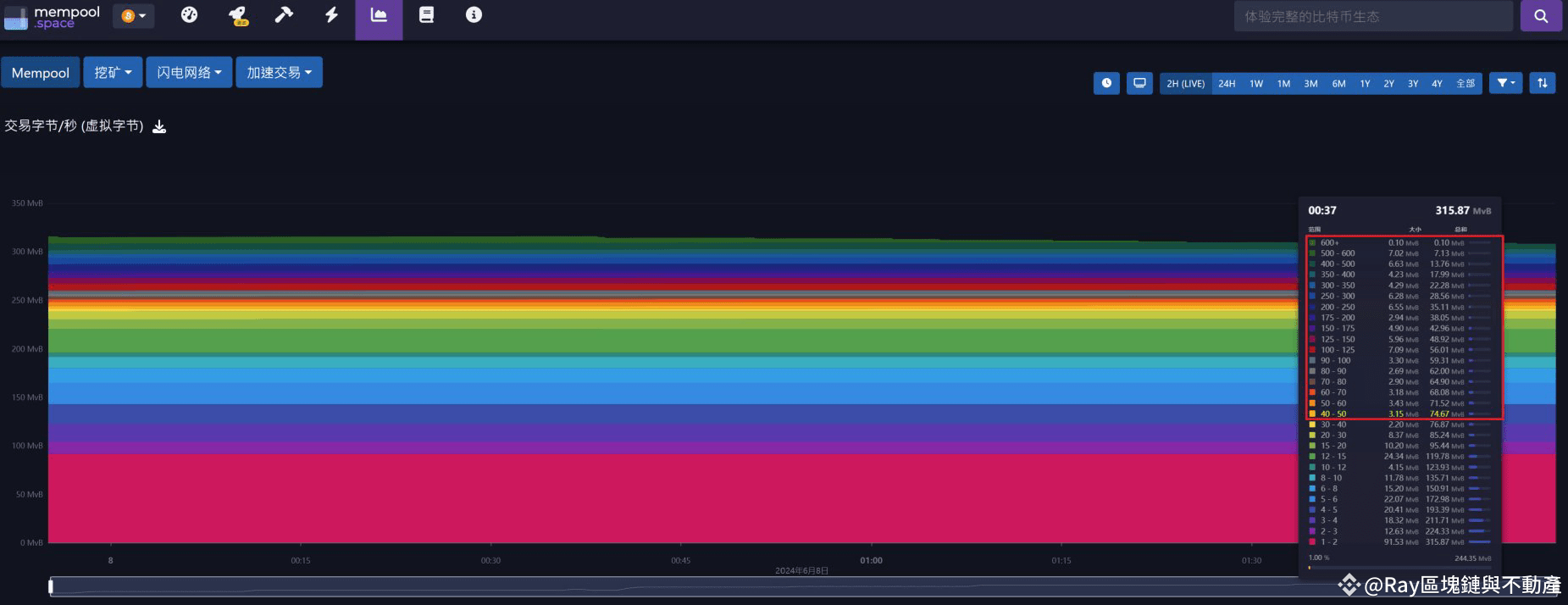Select the 1W timespan

[x=1256, y=83]
